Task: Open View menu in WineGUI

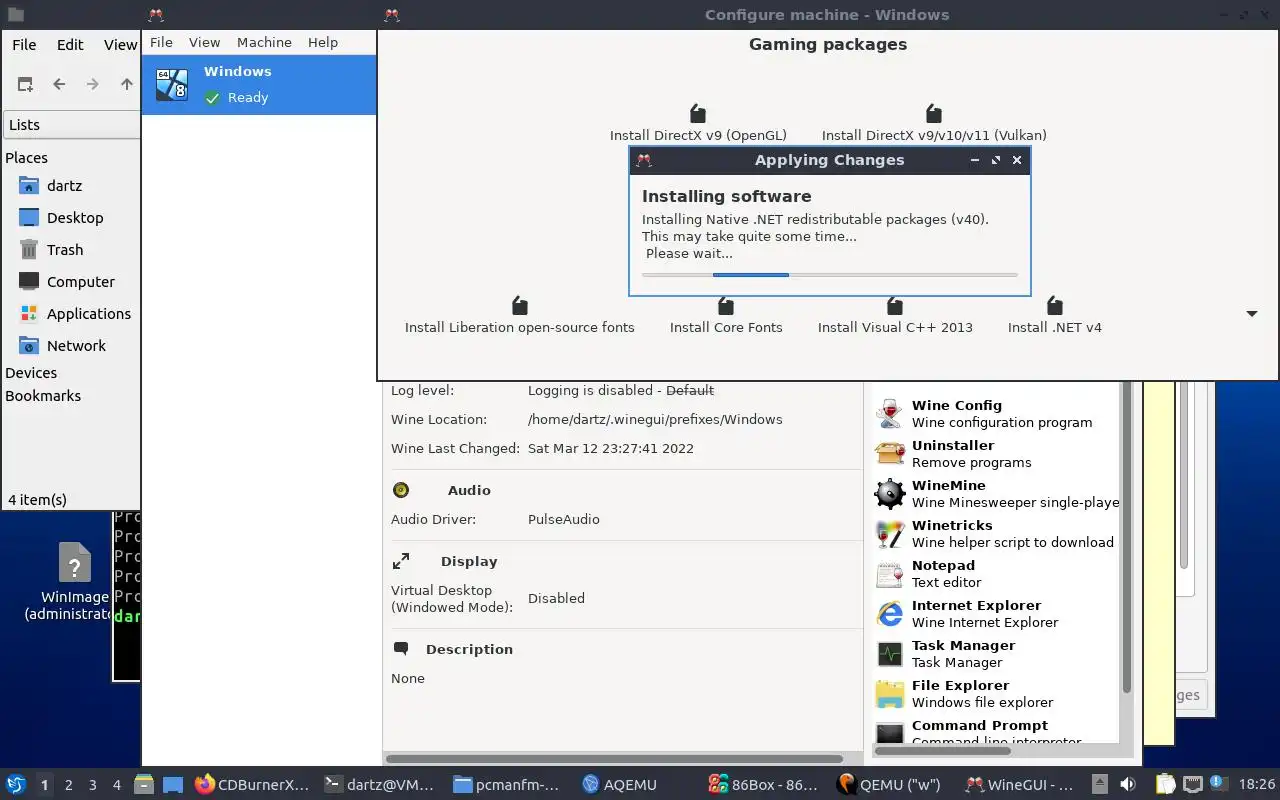Action: [204, 43]
